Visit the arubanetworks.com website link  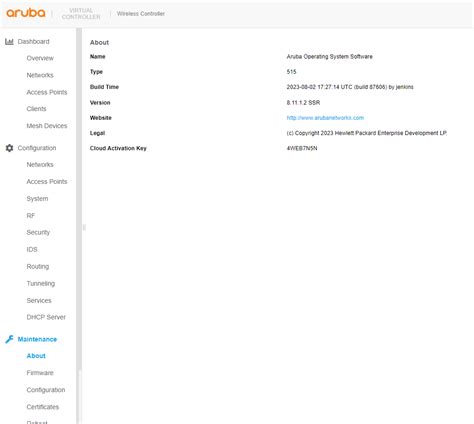click(x=325, y=118)
